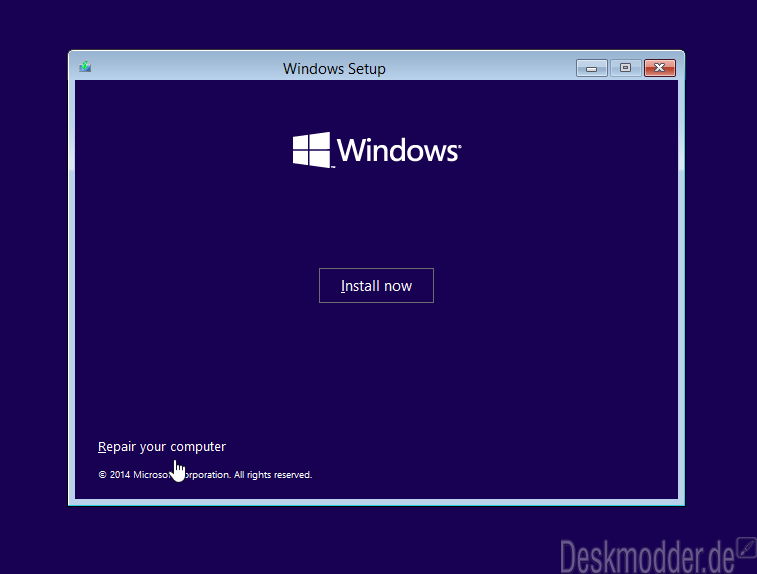Image resolution: width=757 pixels, height=574 pixels.
Task: Close the Windows Setup window
Action: point(659,68)
